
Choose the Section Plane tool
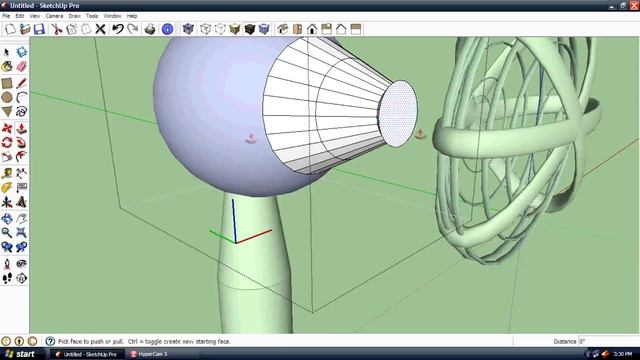pyautogui.click(x=22, y=278)
